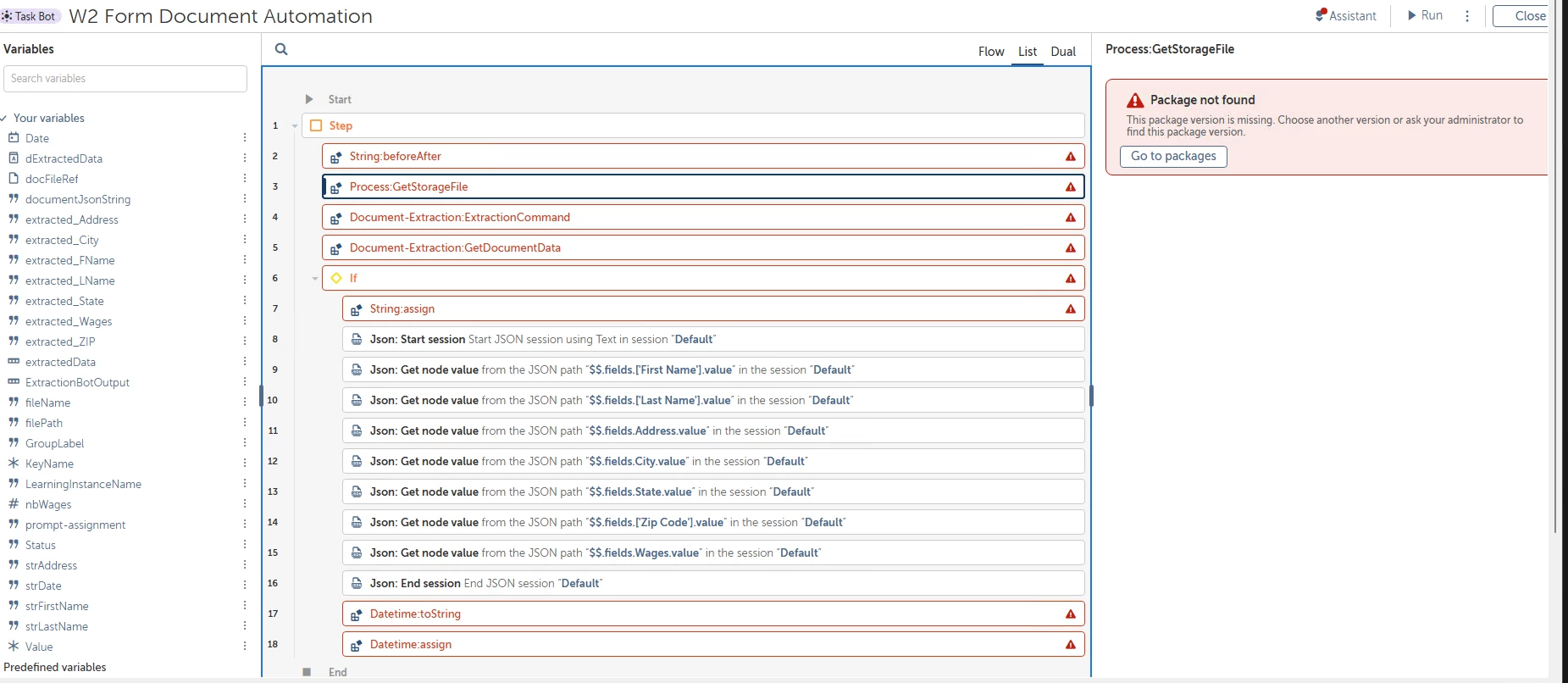Select Json Get node value Zip Code row

click(x=713, y=522)
